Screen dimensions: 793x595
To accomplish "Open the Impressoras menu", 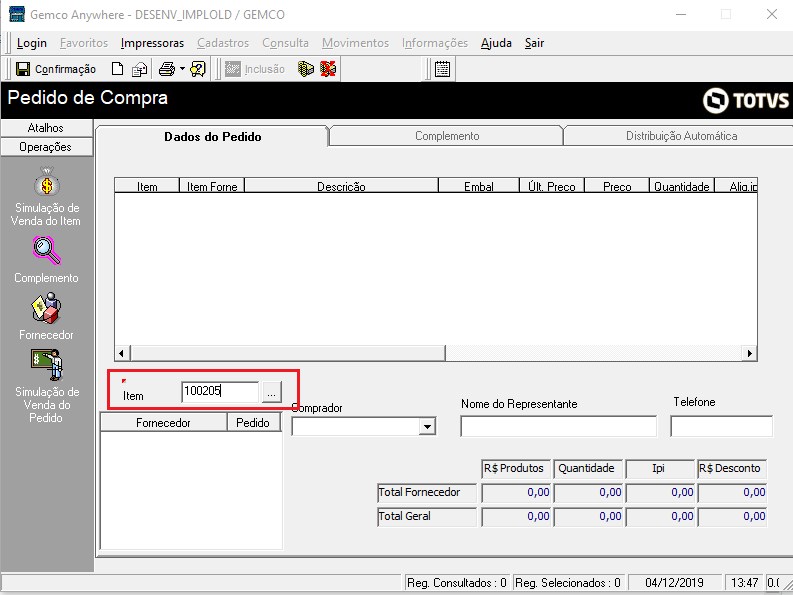I will (x=152, y=43).
